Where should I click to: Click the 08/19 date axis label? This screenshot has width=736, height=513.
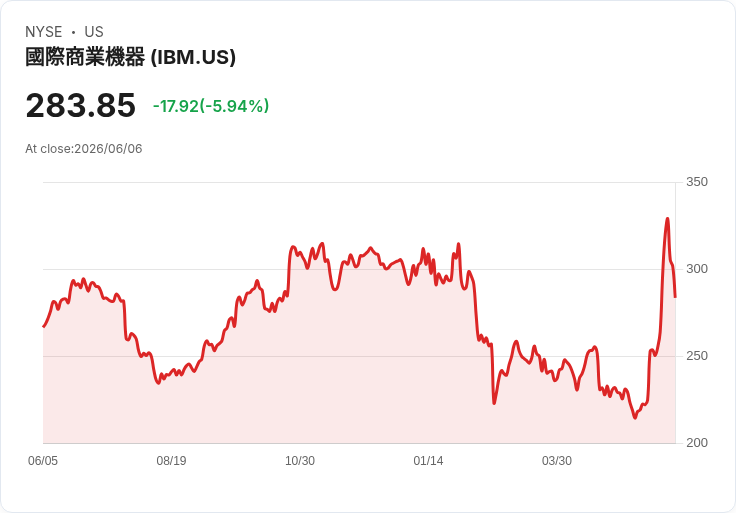[171, 460]
